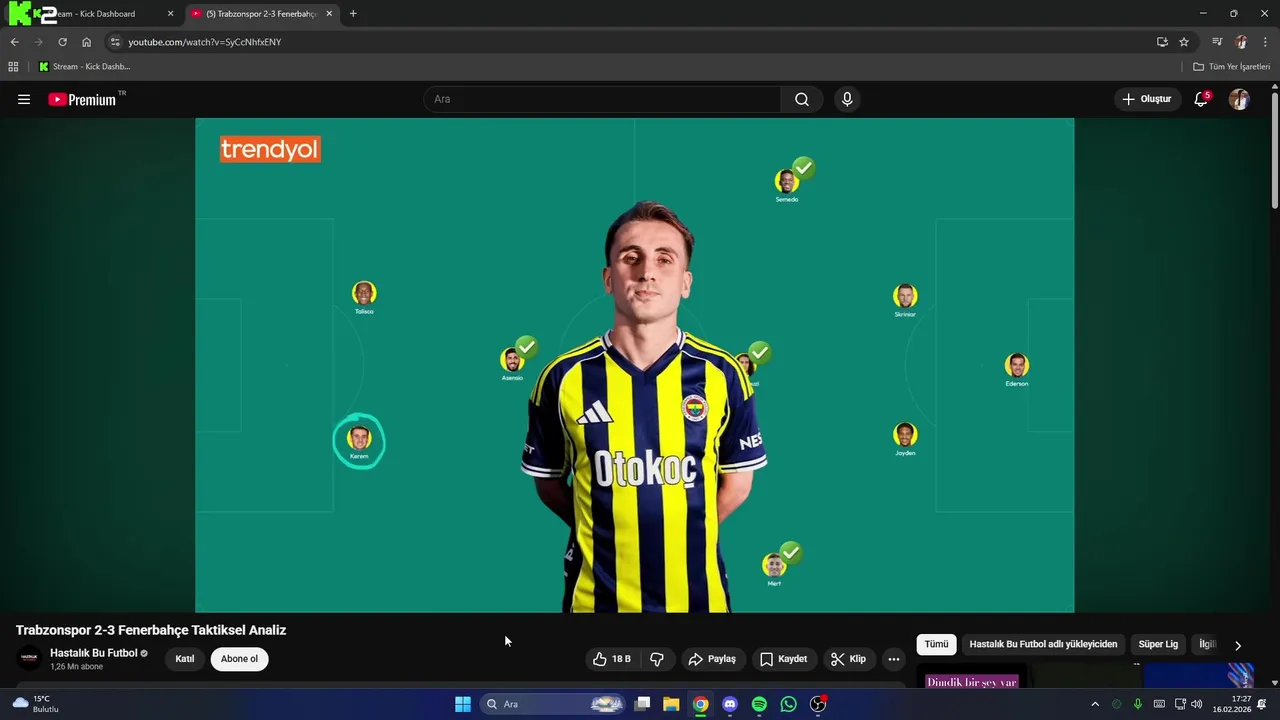The height and width of the screenshot is (720, 1280).
Task: Click the Paylaş share button
Action: pos(712,659)
